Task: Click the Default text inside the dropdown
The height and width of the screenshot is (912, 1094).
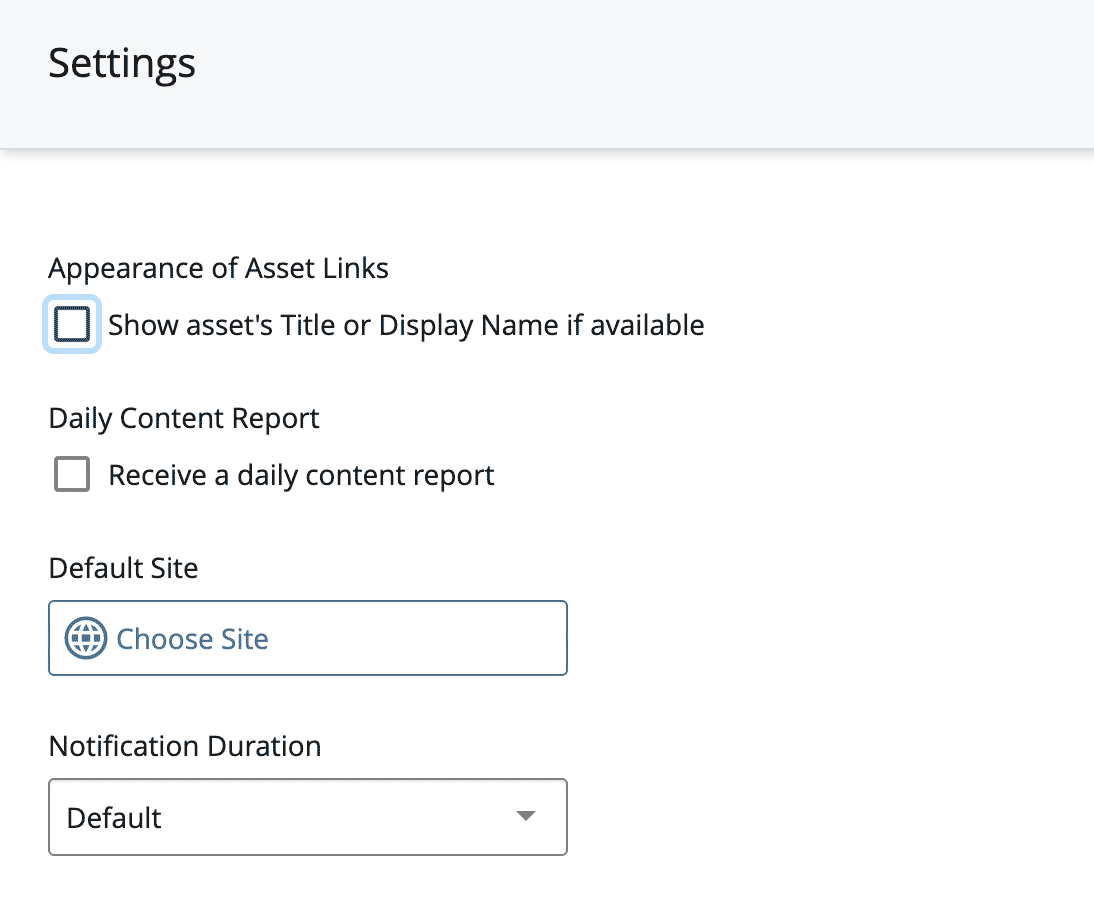Action: tap(113, 817)
